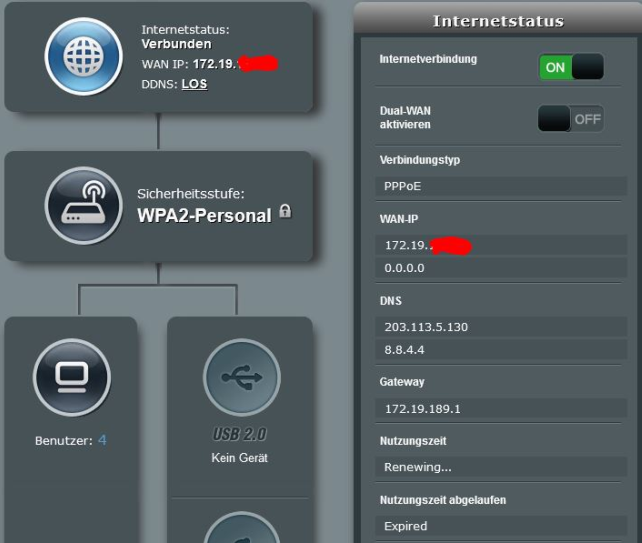Click the USB 2.0 label
This screenshot has height=543, width=642.
tap(240, 434)
